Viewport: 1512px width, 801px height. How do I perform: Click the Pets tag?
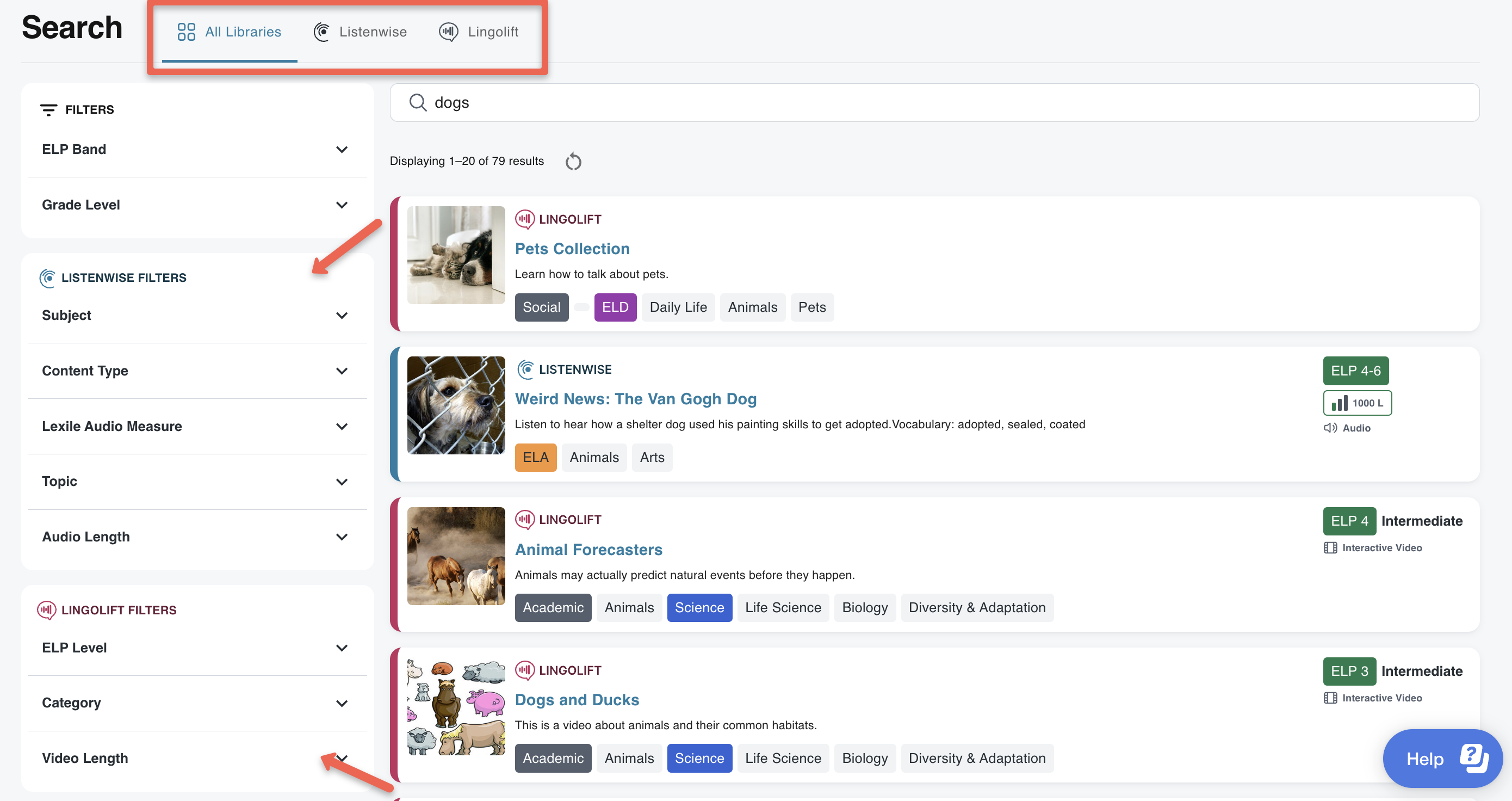813,307
